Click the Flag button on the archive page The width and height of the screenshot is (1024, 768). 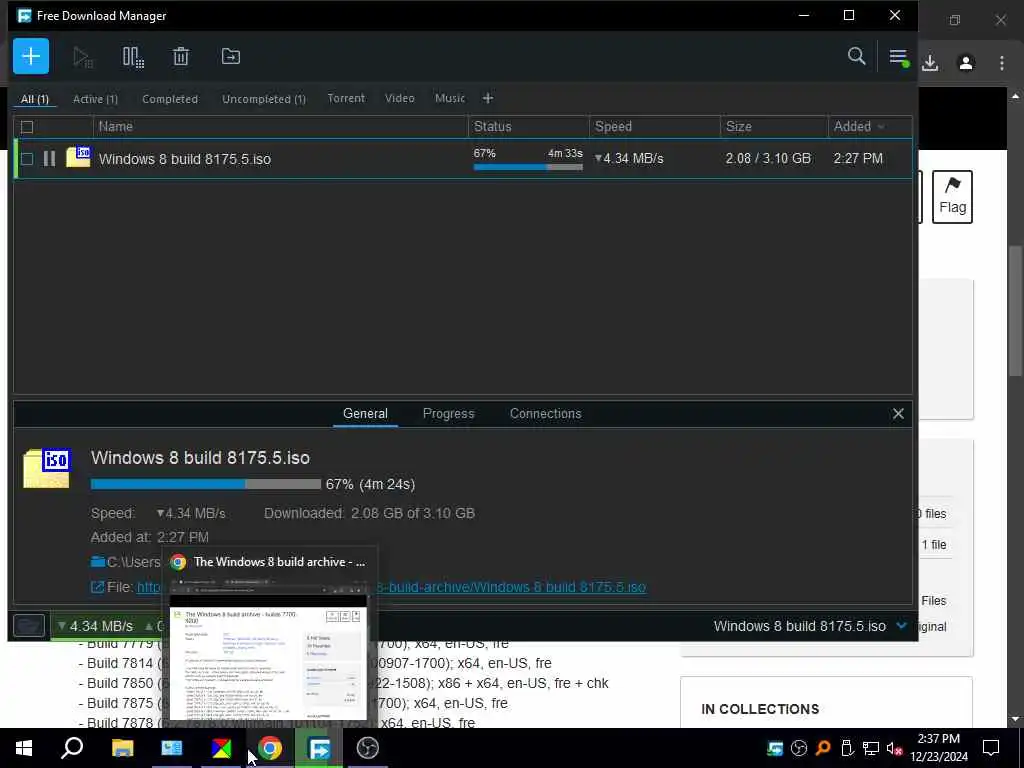coord(952,197)
